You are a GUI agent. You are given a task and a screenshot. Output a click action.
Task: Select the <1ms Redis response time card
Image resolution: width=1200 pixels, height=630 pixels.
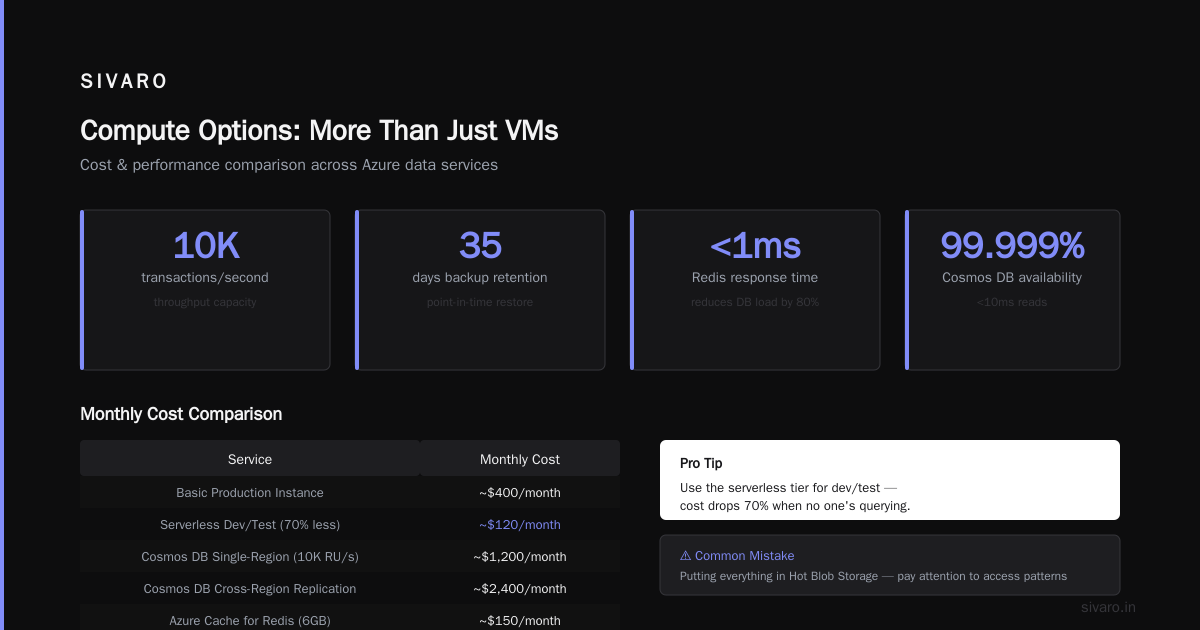(755, 290)
